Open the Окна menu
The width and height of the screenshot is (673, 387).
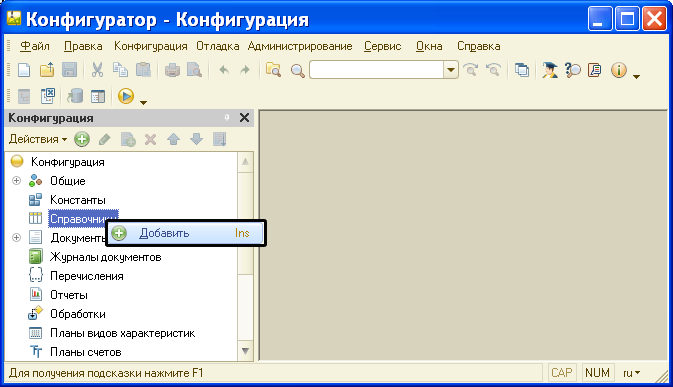(x=429, y=46)
